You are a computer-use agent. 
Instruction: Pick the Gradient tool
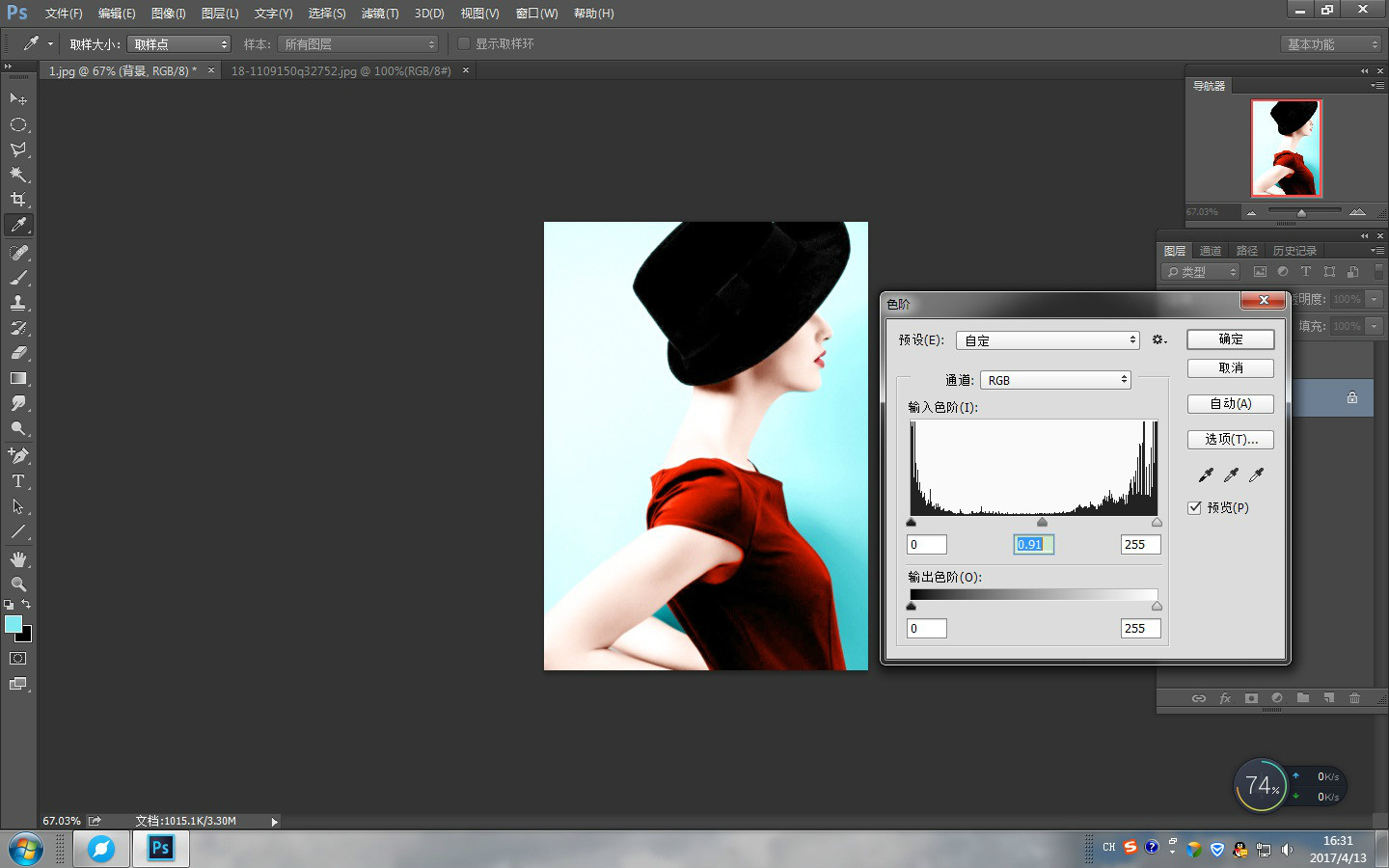pyautogui.click(x=17, y=379)
